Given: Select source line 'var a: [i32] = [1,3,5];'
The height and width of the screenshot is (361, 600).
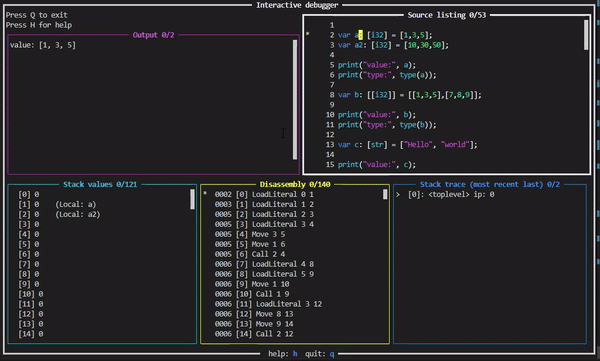Looking at the screenshot, I should (x=385, y=35).
